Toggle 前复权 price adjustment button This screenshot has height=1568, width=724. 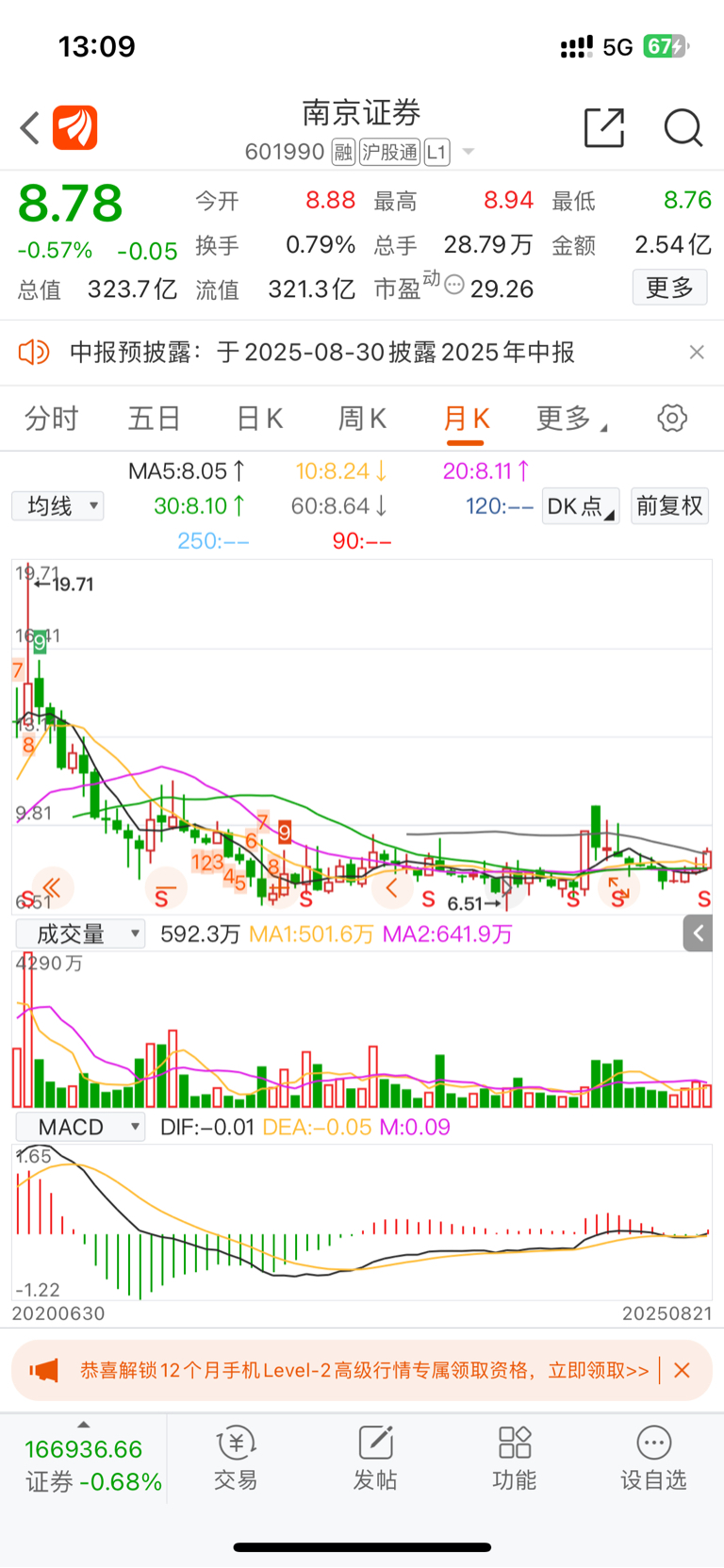(x=669, y=506)
